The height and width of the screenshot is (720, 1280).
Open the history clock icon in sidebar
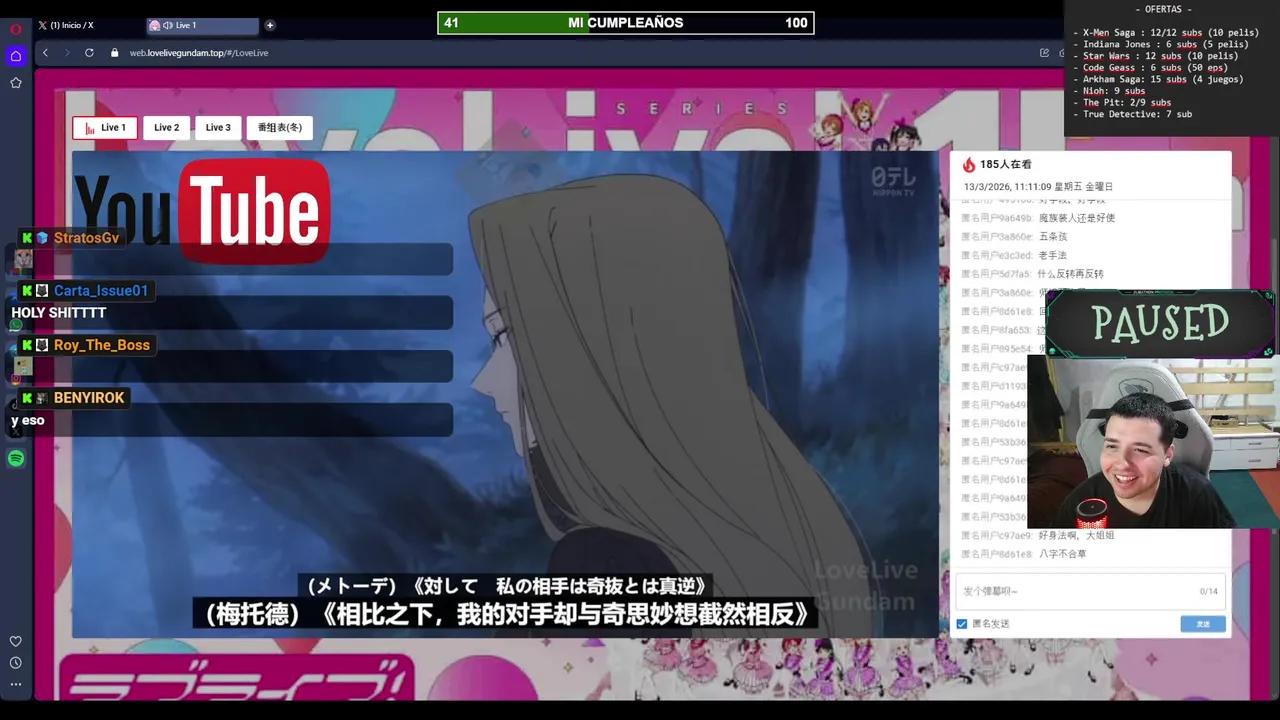(16, 663)
